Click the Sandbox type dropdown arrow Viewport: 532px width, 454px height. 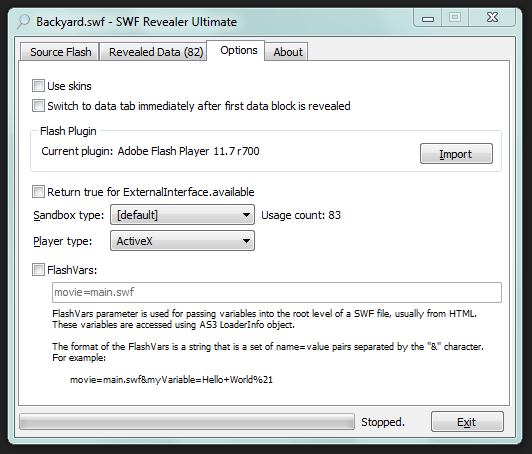click(246, 215)
